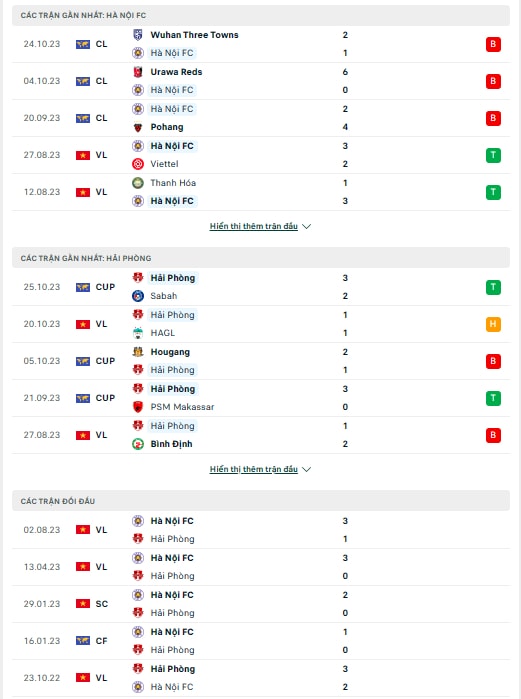The image size is (521, 699).
Task: Click the Bình Định club logo
Action: (138, 444)
